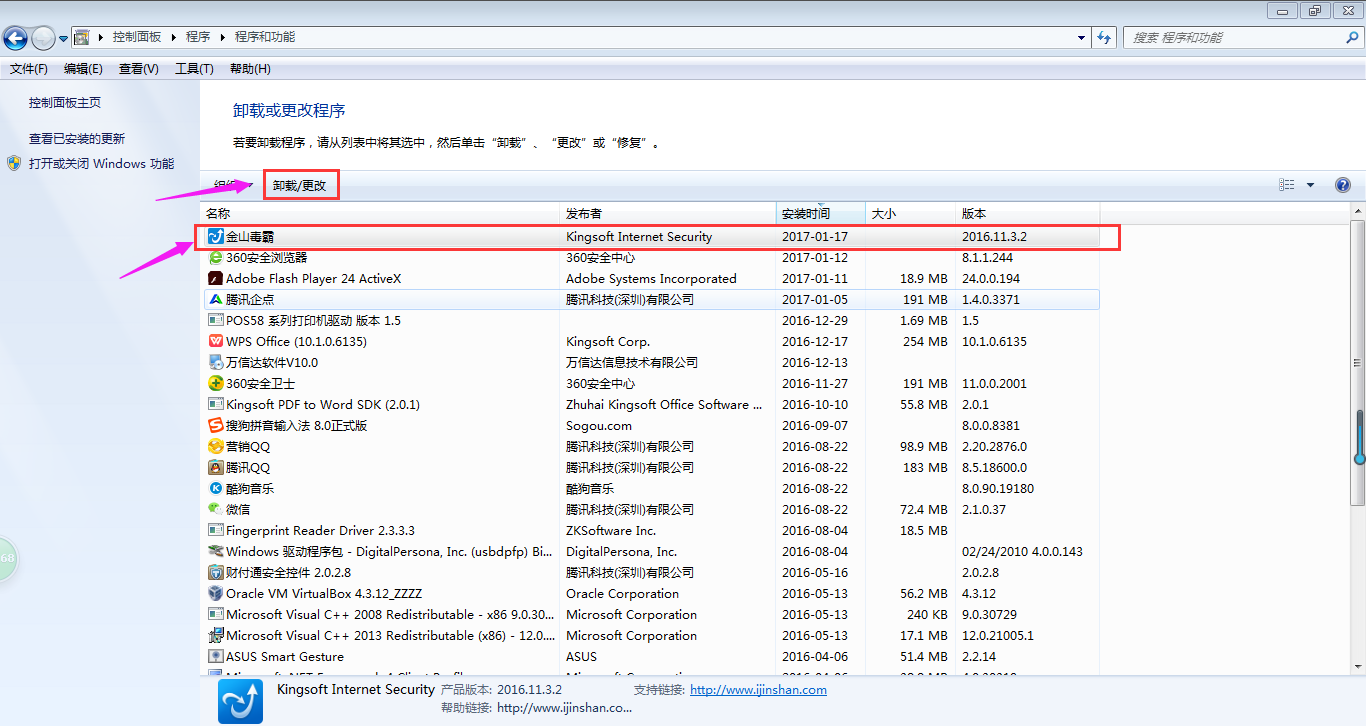Select size cell 98.9 MB

(x=924, y=447)
